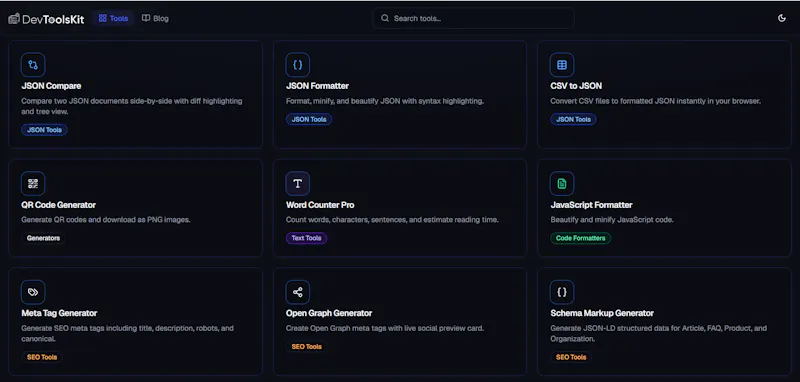Click the Meta Tag Generator tags icon
Image resolution: width=800 pixels, height=382 pixels.
[33, 292]
